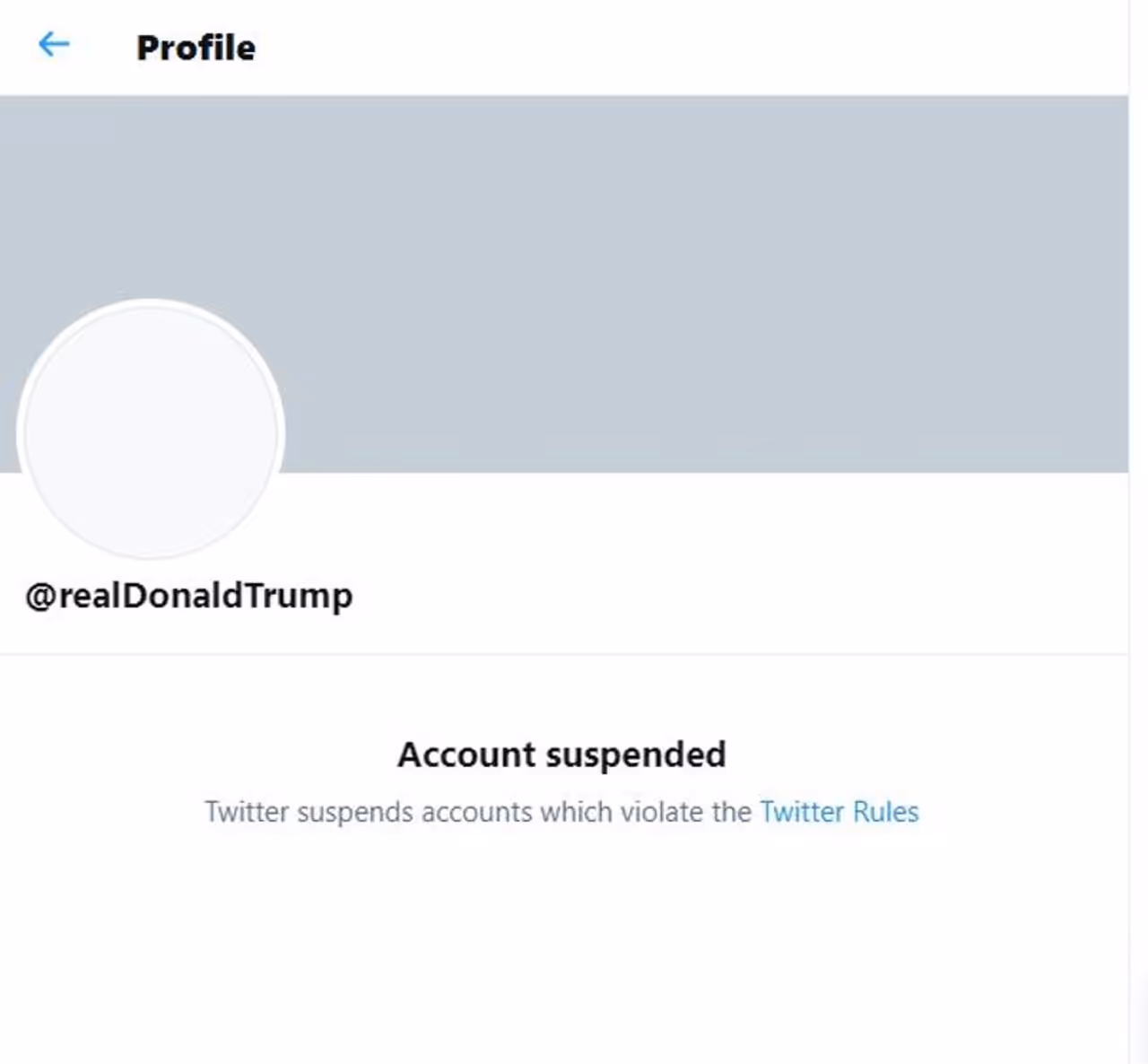Click empty header space right of Profile

pyautogui.click(x=673, y=48)
